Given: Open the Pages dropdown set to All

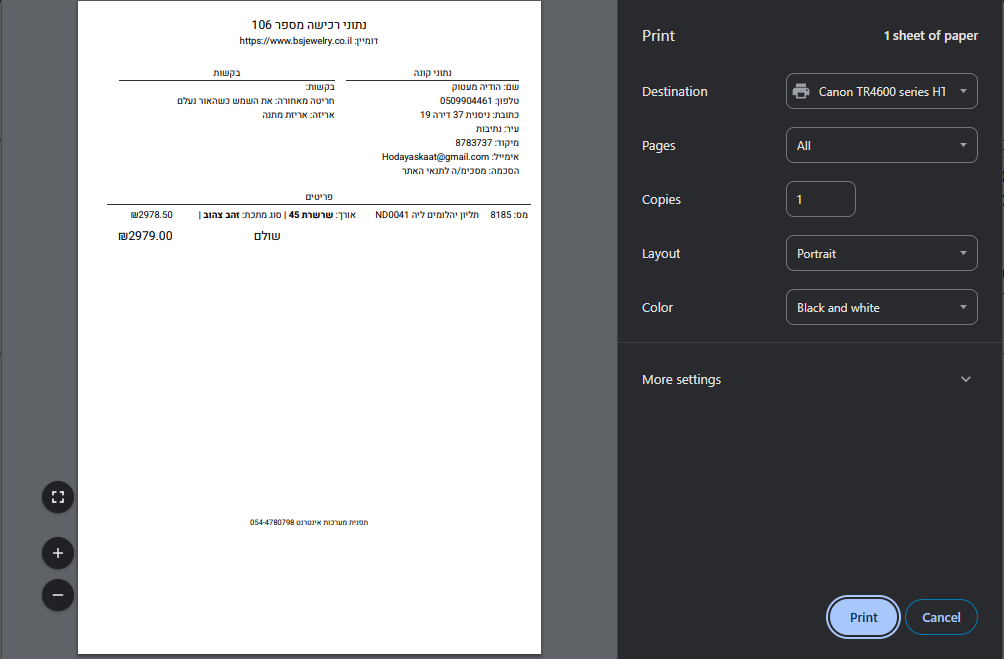Looking at the screenshot, I should [x=881, y=146].
